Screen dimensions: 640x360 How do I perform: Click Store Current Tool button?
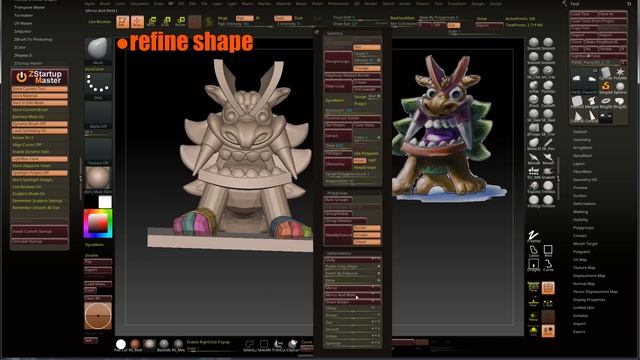pos(40,89)
